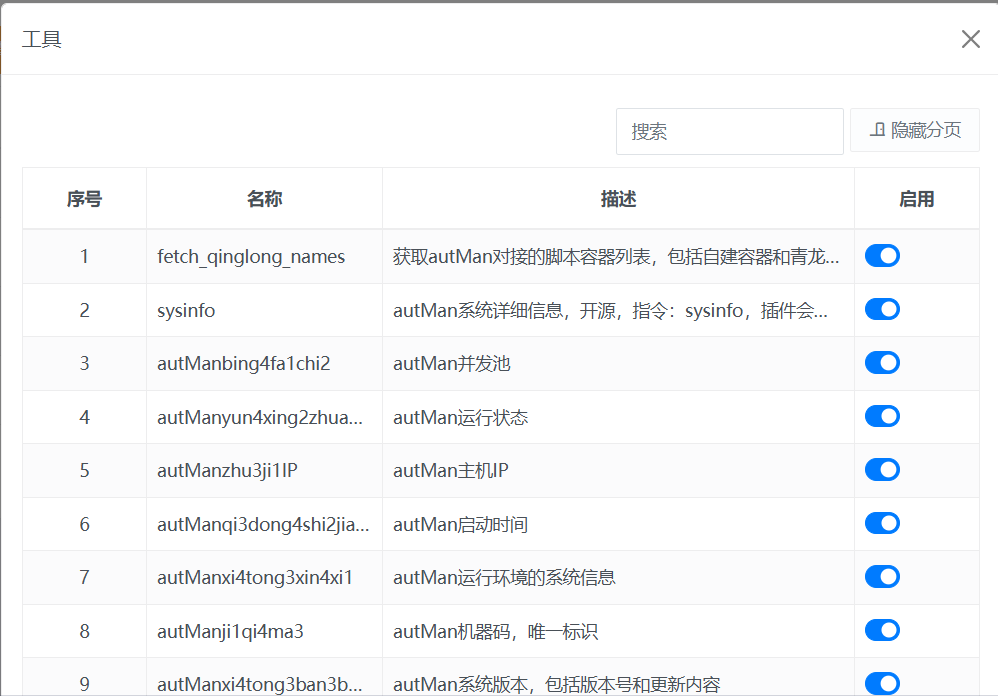Toggle the switch for row 9 autMan系统版本

click(x=882, y=683)
